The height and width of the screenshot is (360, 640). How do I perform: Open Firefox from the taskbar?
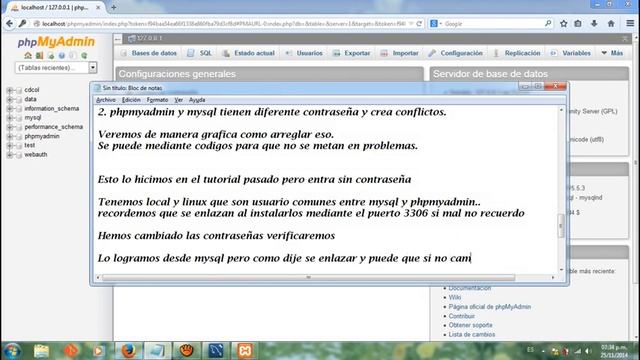click(x=128, y=351)
